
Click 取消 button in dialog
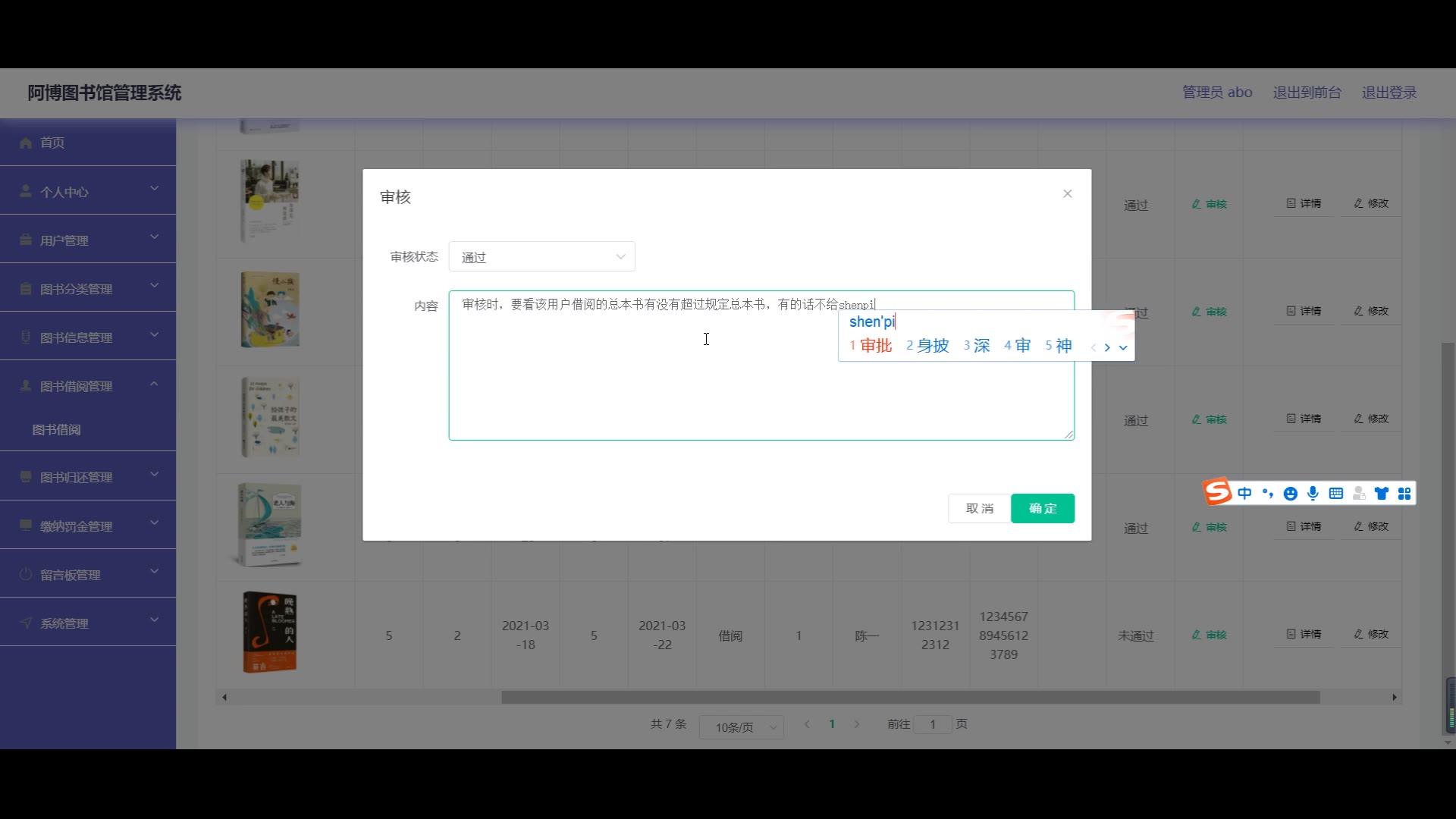[979, 508]
